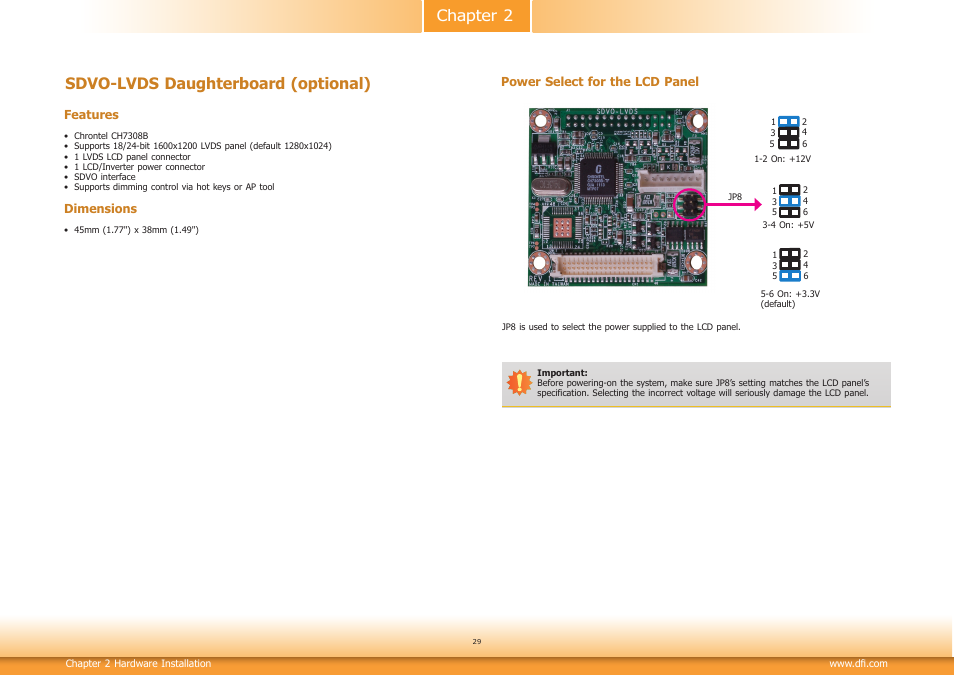This screenshot has width=954, height=675.
Task: Click the Chrontel chip on the board photo
Action: (597, 177)
